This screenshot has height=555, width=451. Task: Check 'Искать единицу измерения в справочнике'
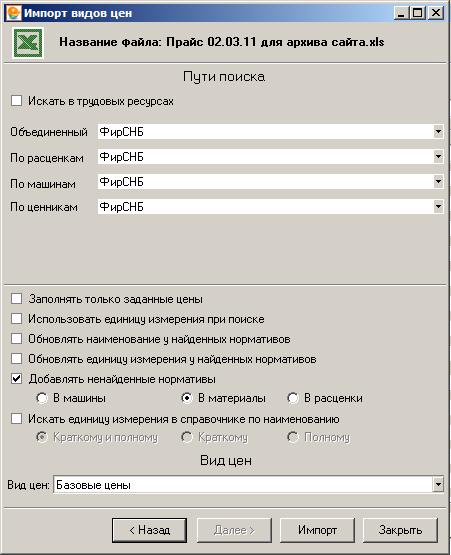[x=16, y=419]
